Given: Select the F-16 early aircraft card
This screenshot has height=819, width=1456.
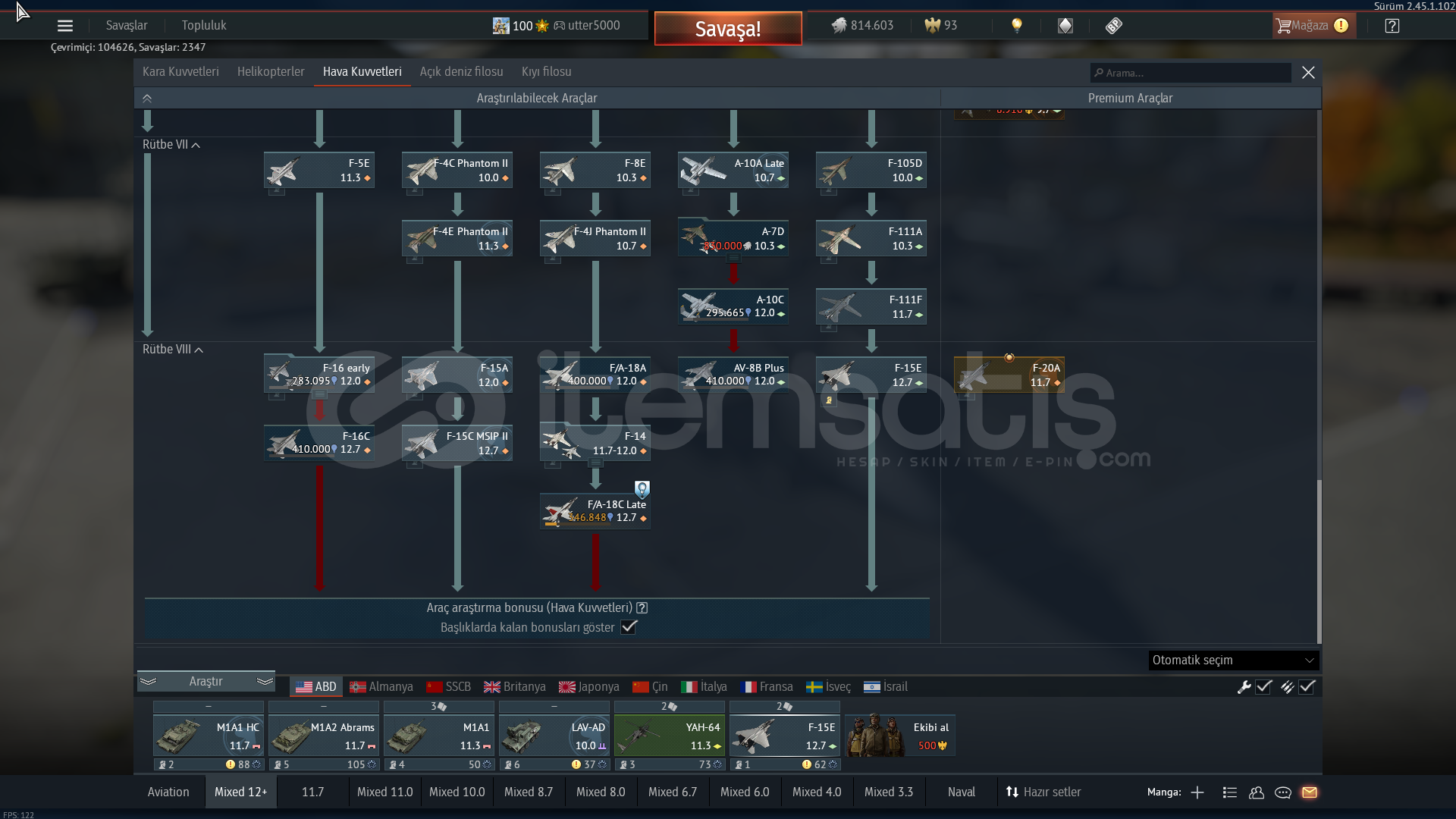Looking at the screenshot, I should (x=319, y=375).
